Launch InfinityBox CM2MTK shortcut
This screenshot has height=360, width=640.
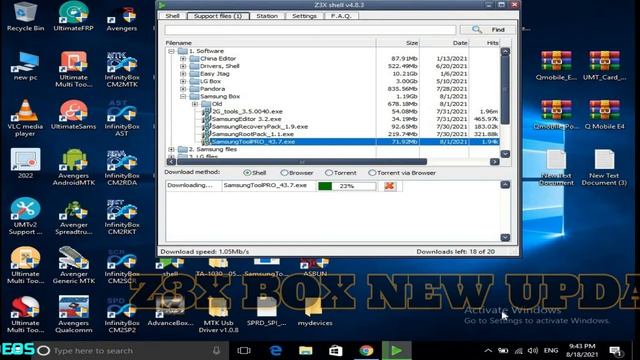pyautogui.click(x=122, y=69)
